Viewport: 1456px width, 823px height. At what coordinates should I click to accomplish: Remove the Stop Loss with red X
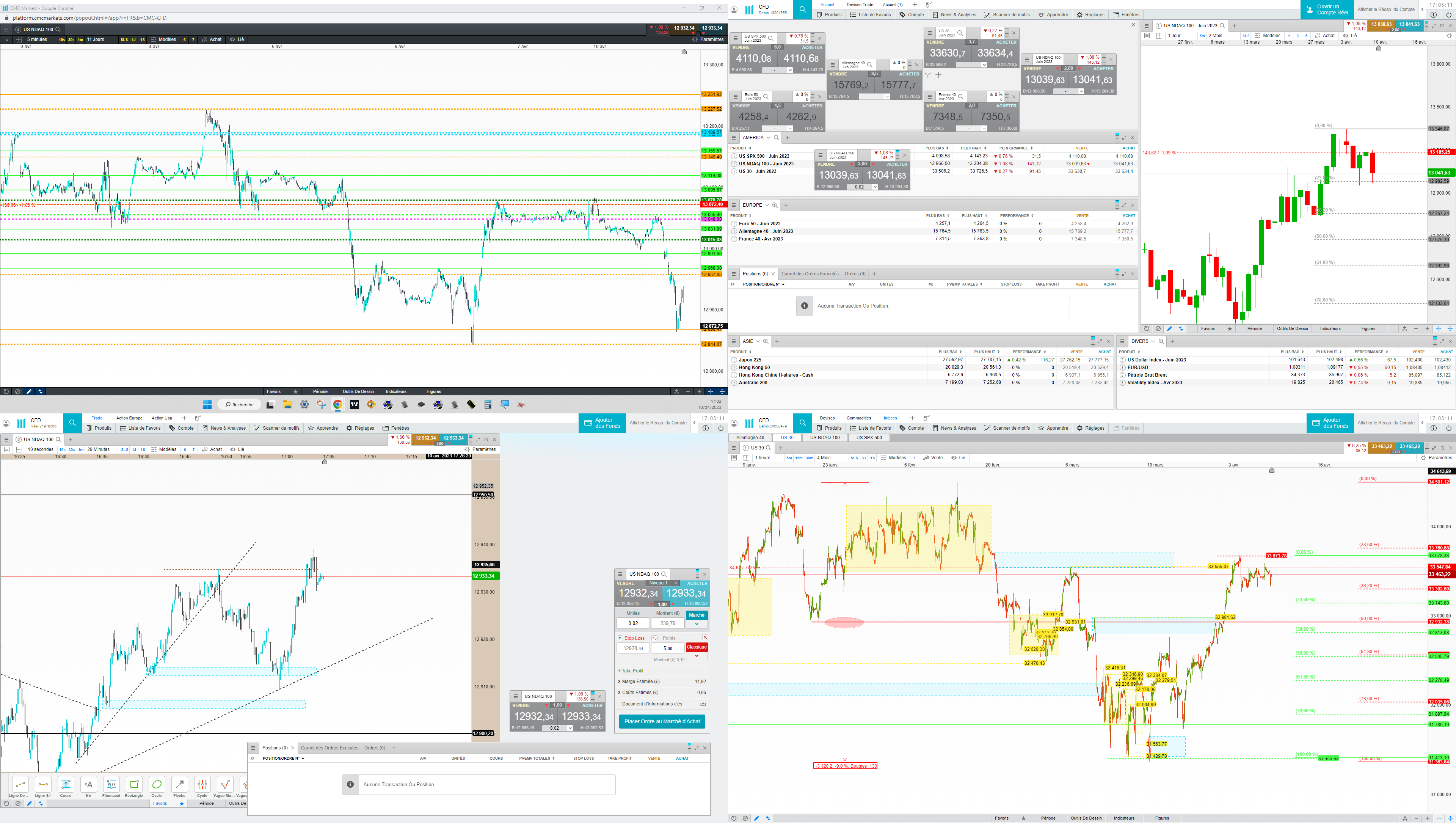coord(705,638)
